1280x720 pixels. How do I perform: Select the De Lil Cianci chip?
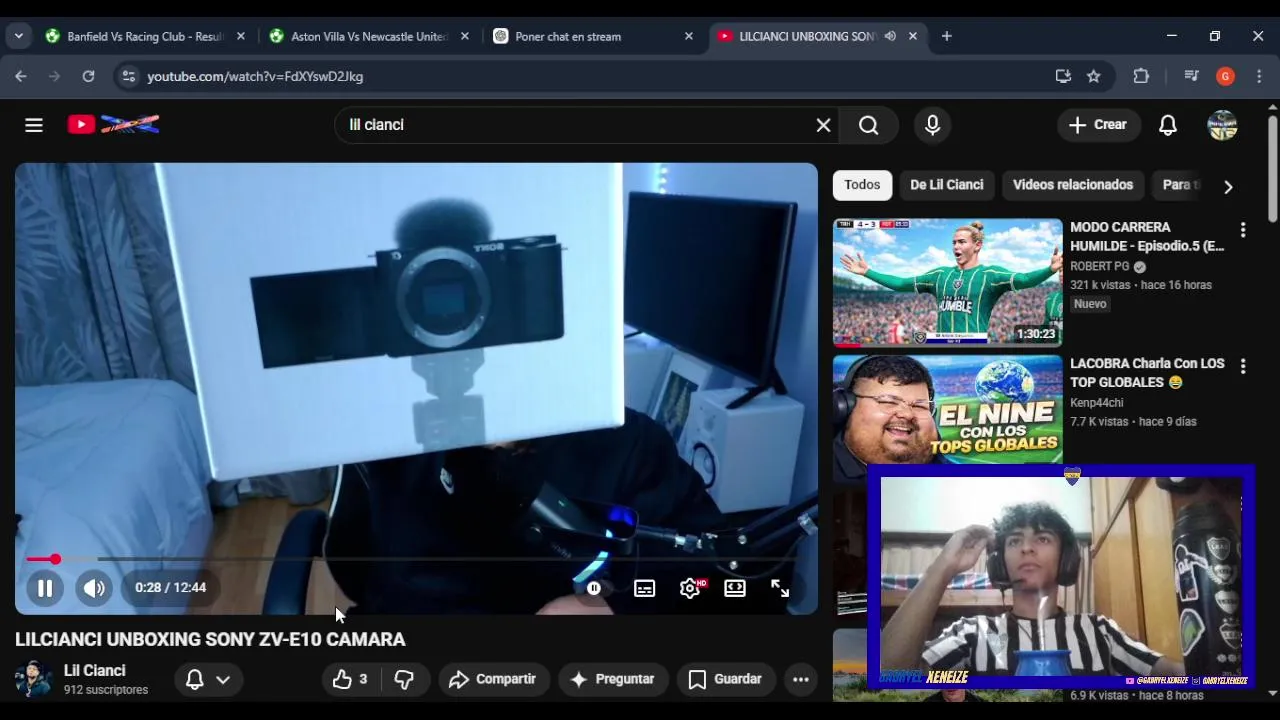(947, 185)
